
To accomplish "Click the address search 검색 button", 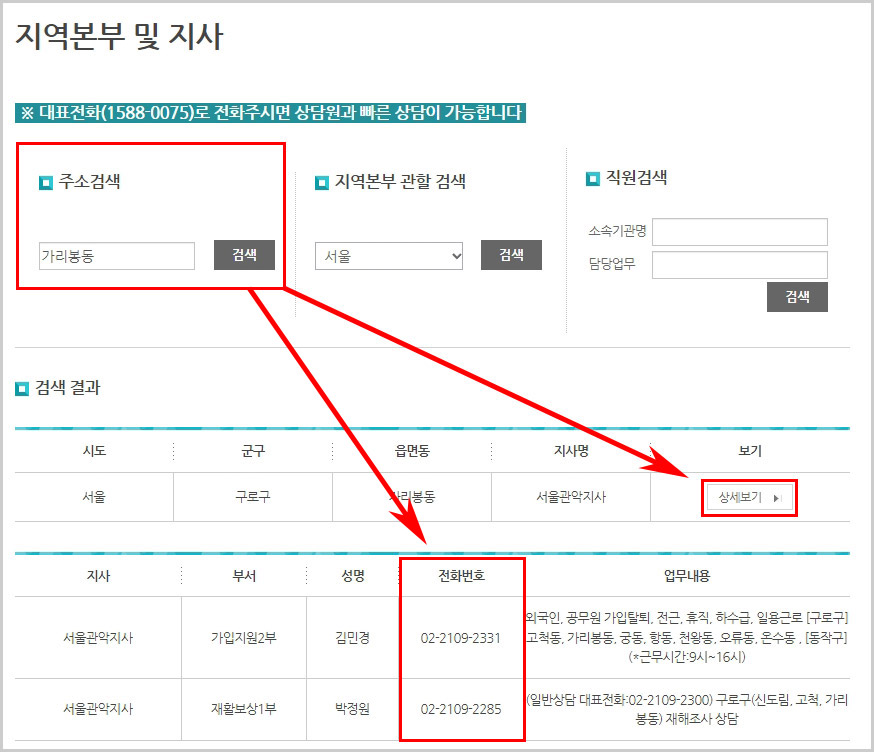I will click(x=245, y=255).
